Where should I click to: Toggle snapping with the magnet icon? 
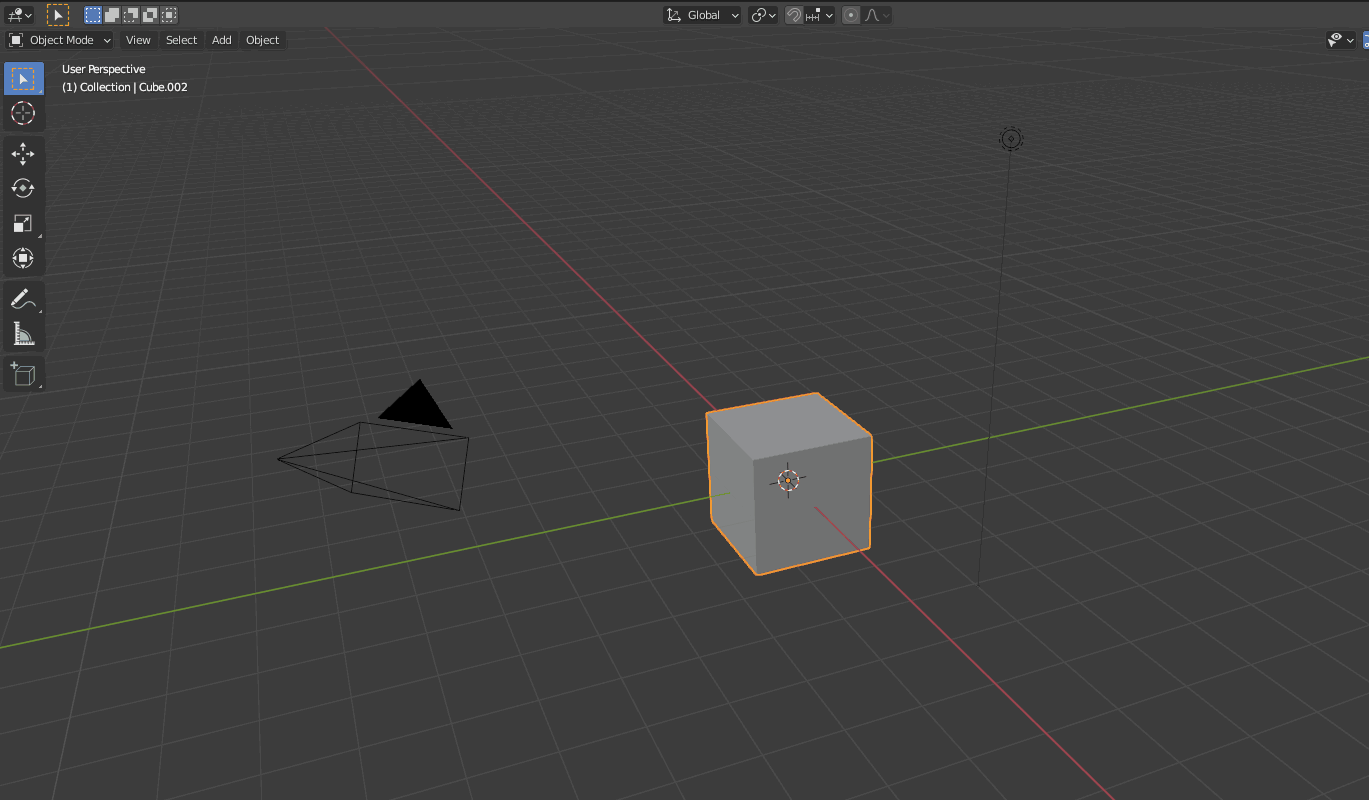(793, 15)
